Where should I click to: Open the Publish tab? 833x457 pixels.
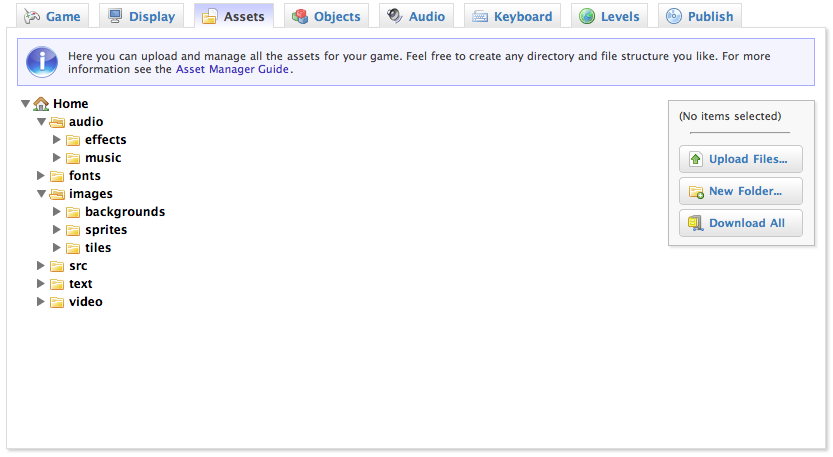click(700, 16)
